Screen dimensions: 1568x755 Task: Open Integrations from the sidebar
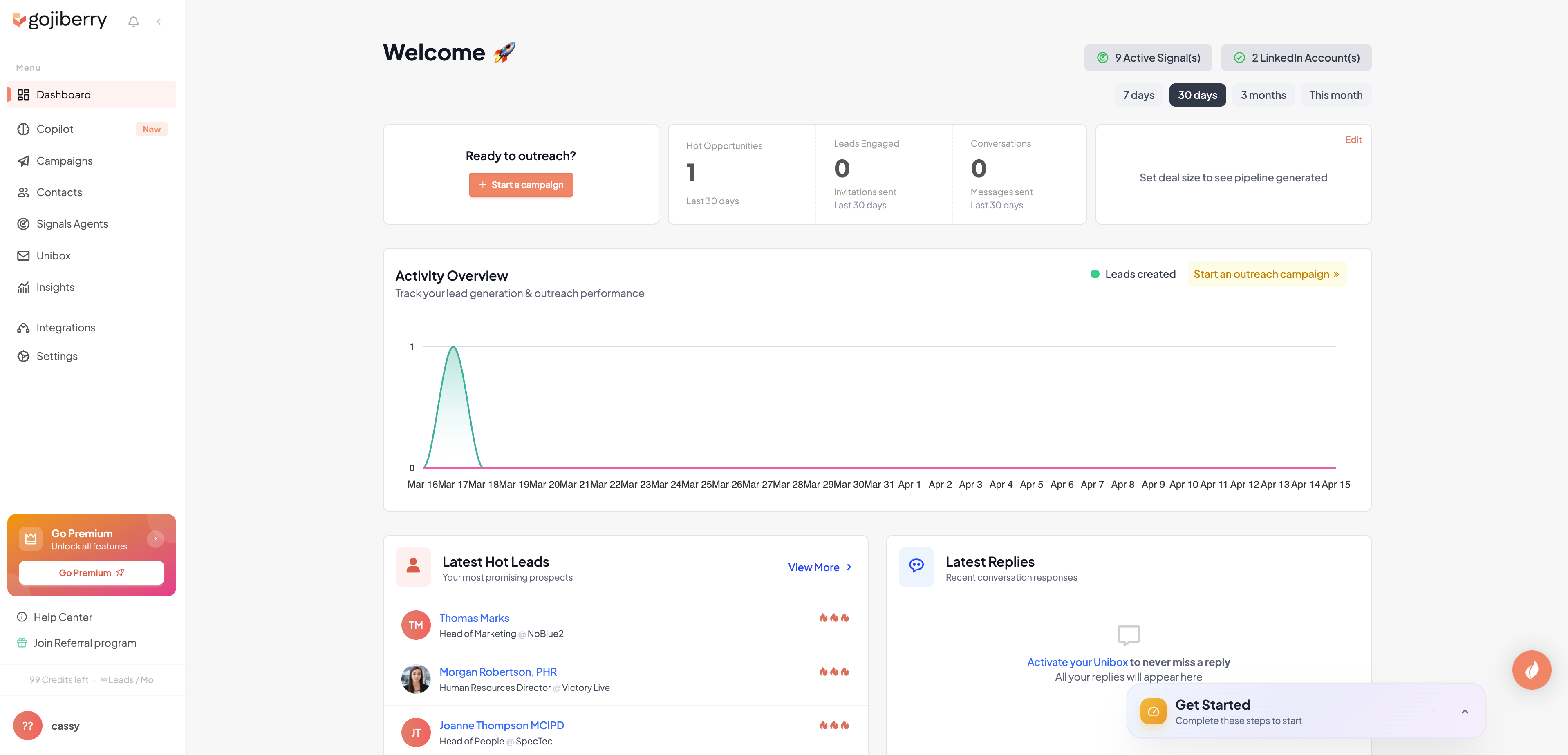pyautogui.click(x=66, y=327)
